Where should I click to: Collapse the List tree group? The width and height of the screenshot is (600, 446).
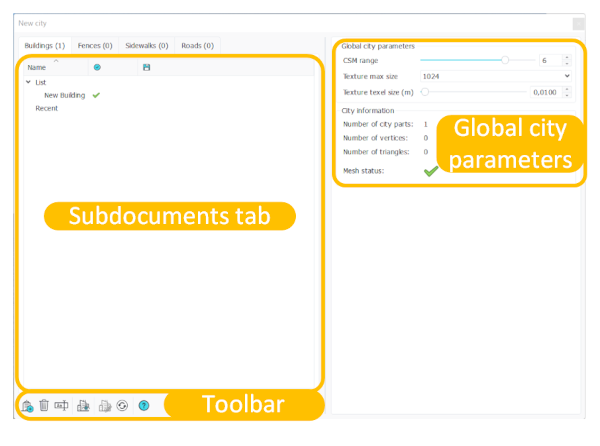pos(28,82)
